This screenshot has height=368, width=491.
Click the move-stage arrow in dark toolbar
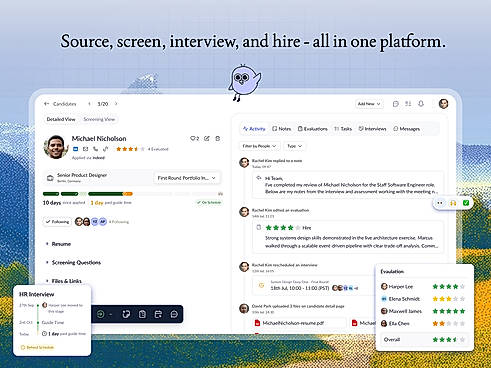(x=101, y=314)
